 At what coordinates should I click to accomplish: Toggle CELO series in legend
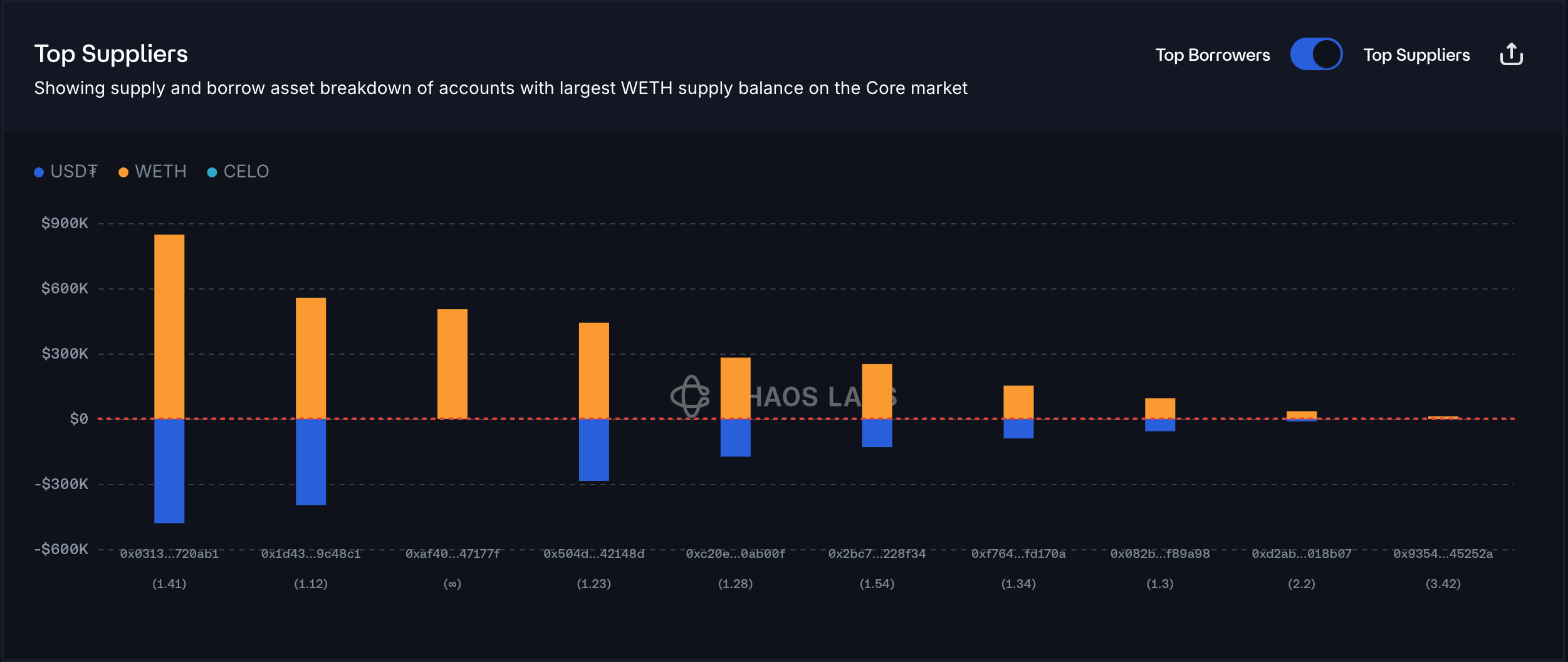pos(246,172)
